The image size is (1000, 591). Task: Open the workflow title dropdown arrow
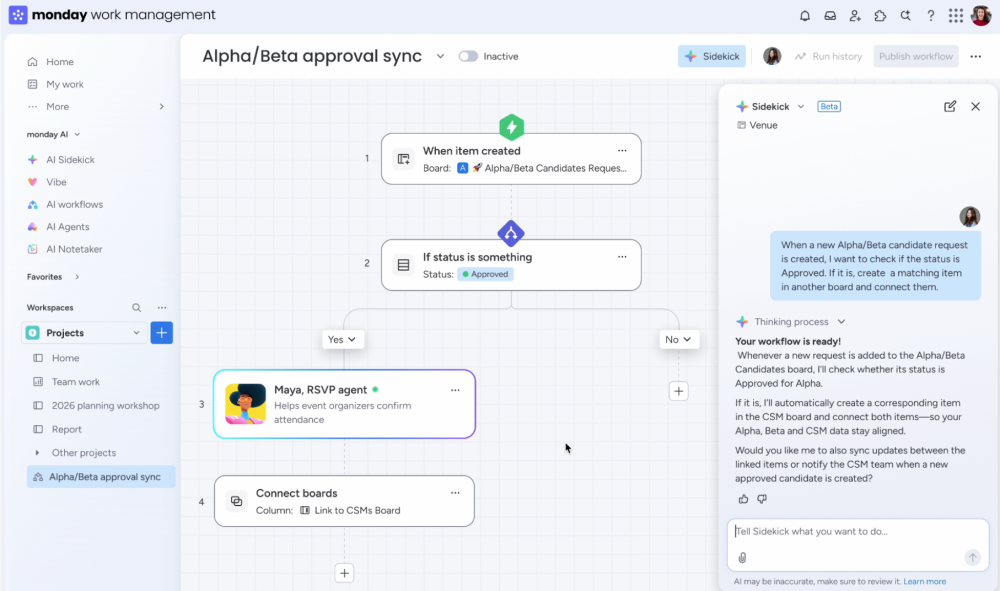pyautogui.click(x=440, y=56)
